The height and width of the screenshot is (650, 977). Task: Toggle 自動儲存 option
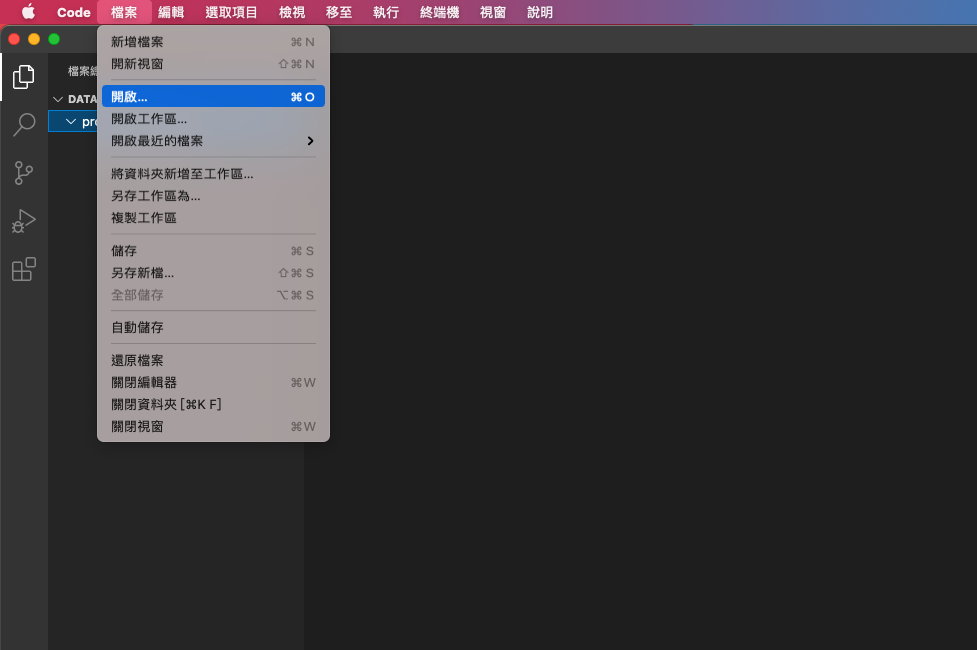pos(213,327)
